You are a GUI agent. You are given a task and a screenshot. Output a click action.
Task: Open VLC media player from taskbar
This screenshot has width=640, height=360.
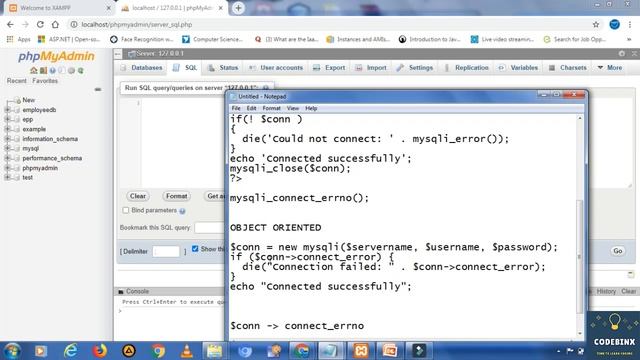pyautogui.click(x=187, y=351)
